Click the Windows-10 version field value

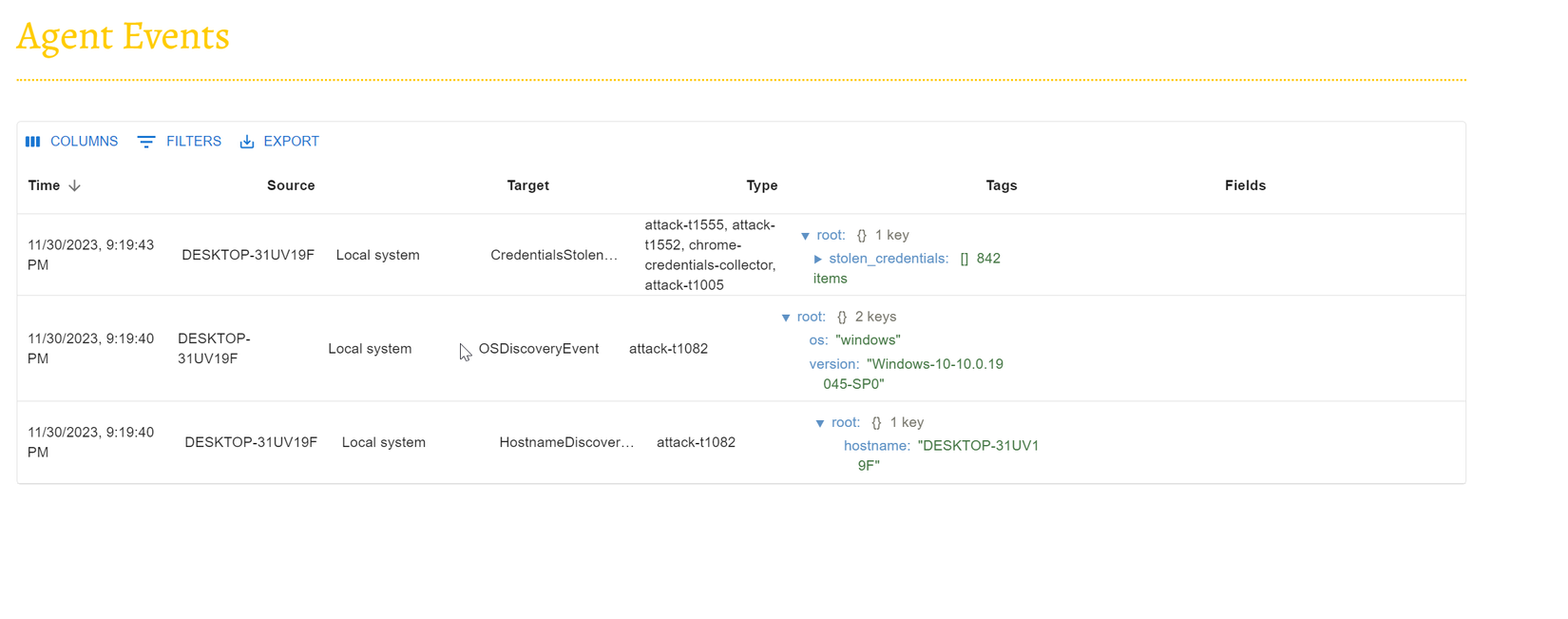(934, 364)
